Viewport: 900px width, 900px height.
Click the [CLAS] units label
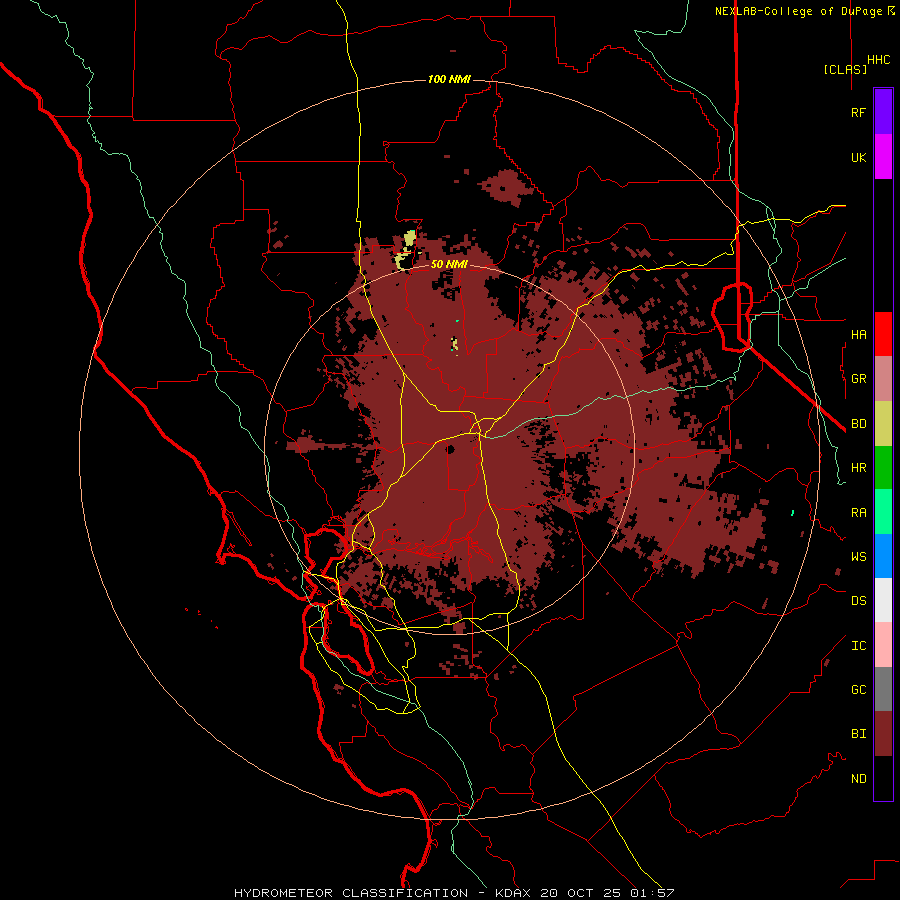(845, 69)
